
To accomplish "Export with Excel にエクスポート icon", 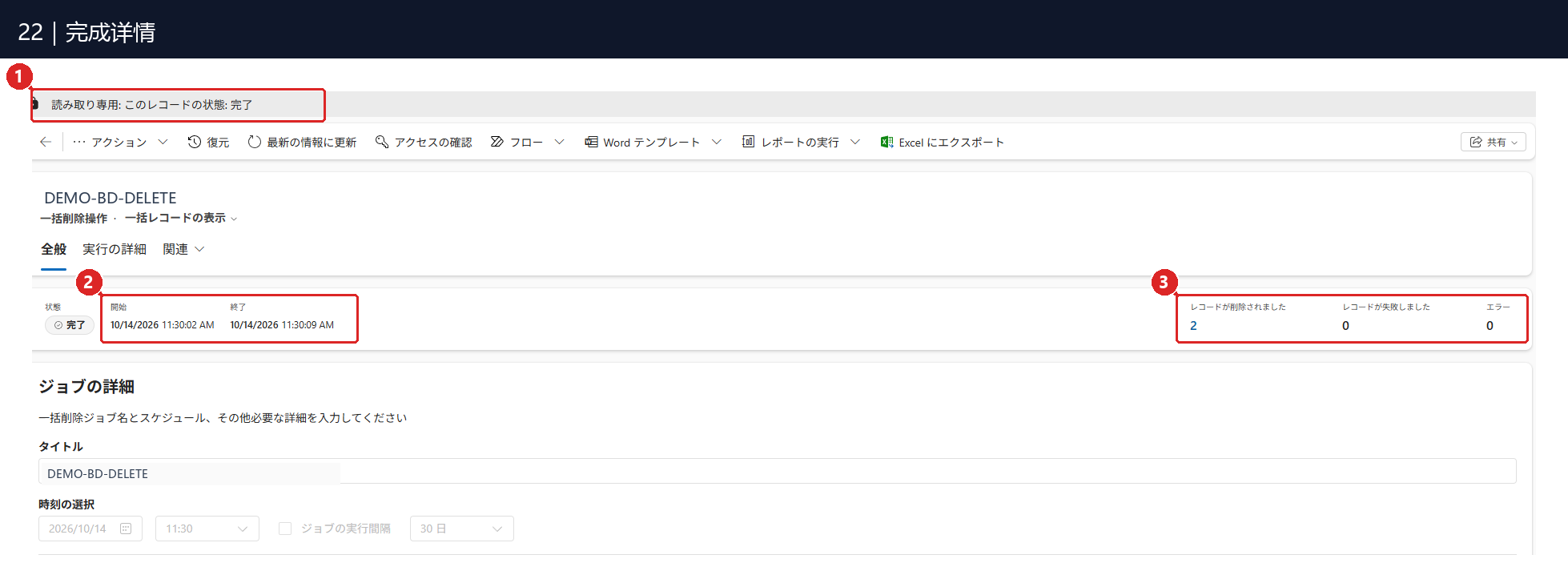I will click(x=887, y=142).
